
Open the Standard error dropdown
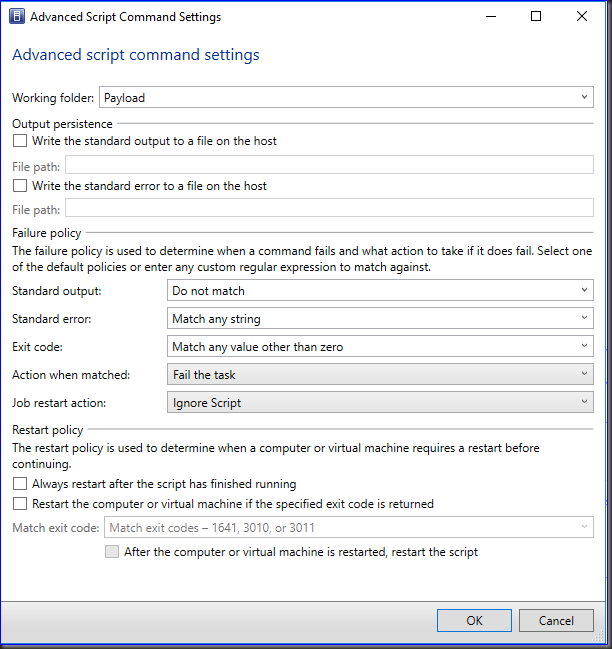pos(380,319)
